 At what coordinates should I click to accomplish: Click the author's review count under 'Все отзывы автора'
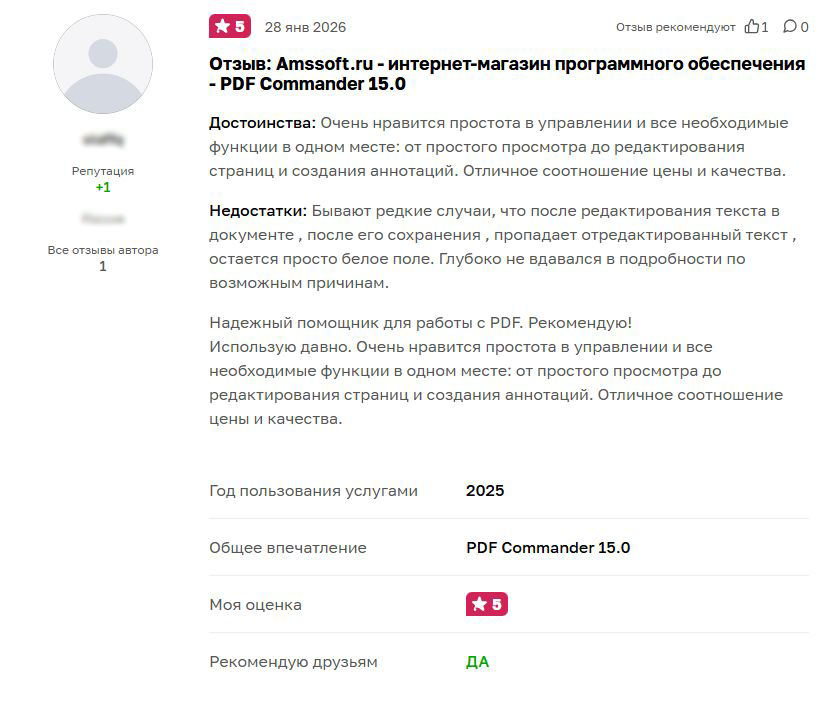[103, 266]
